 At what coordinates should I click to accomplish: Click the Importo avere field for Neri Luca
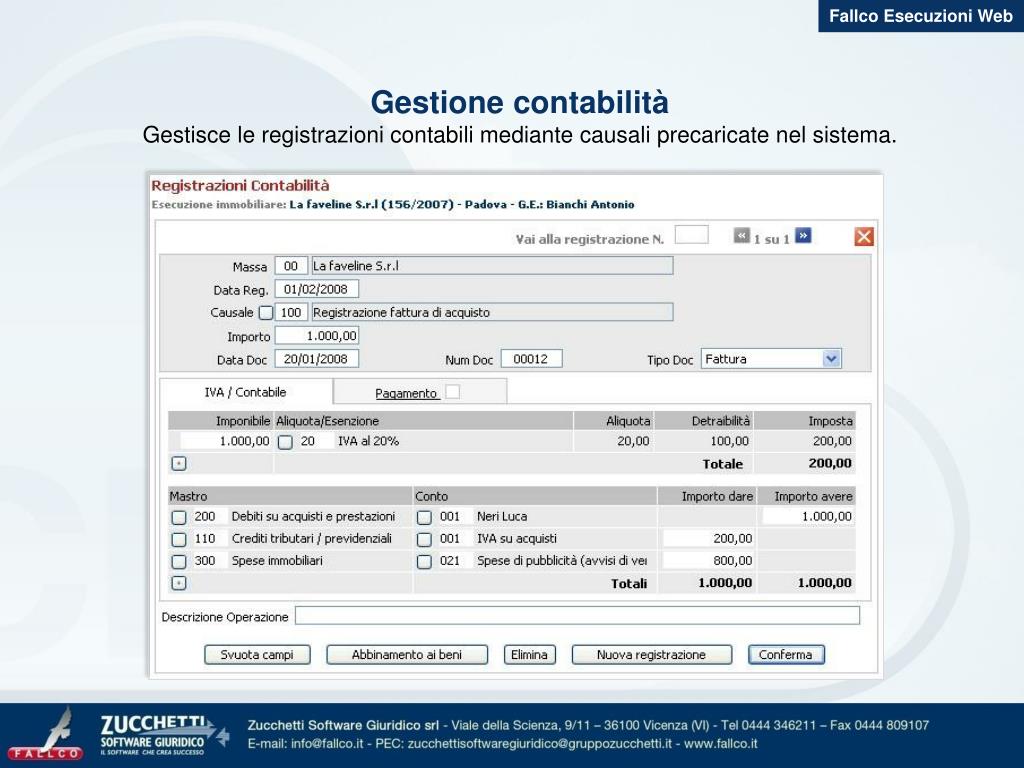pos(808,516)
